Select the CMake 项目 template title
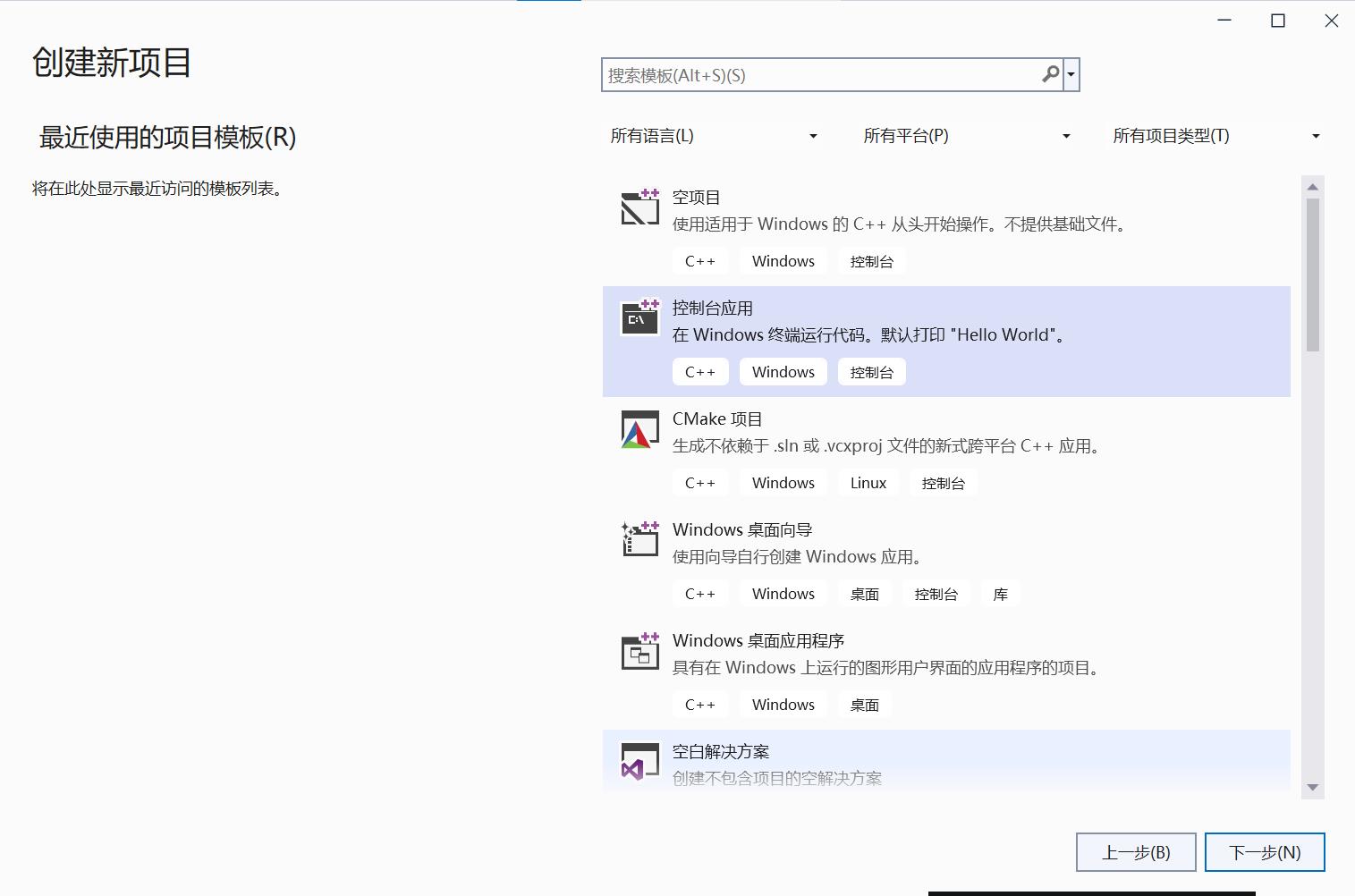The width and height of the screenshot is (1355, 896). pos(717,419)
